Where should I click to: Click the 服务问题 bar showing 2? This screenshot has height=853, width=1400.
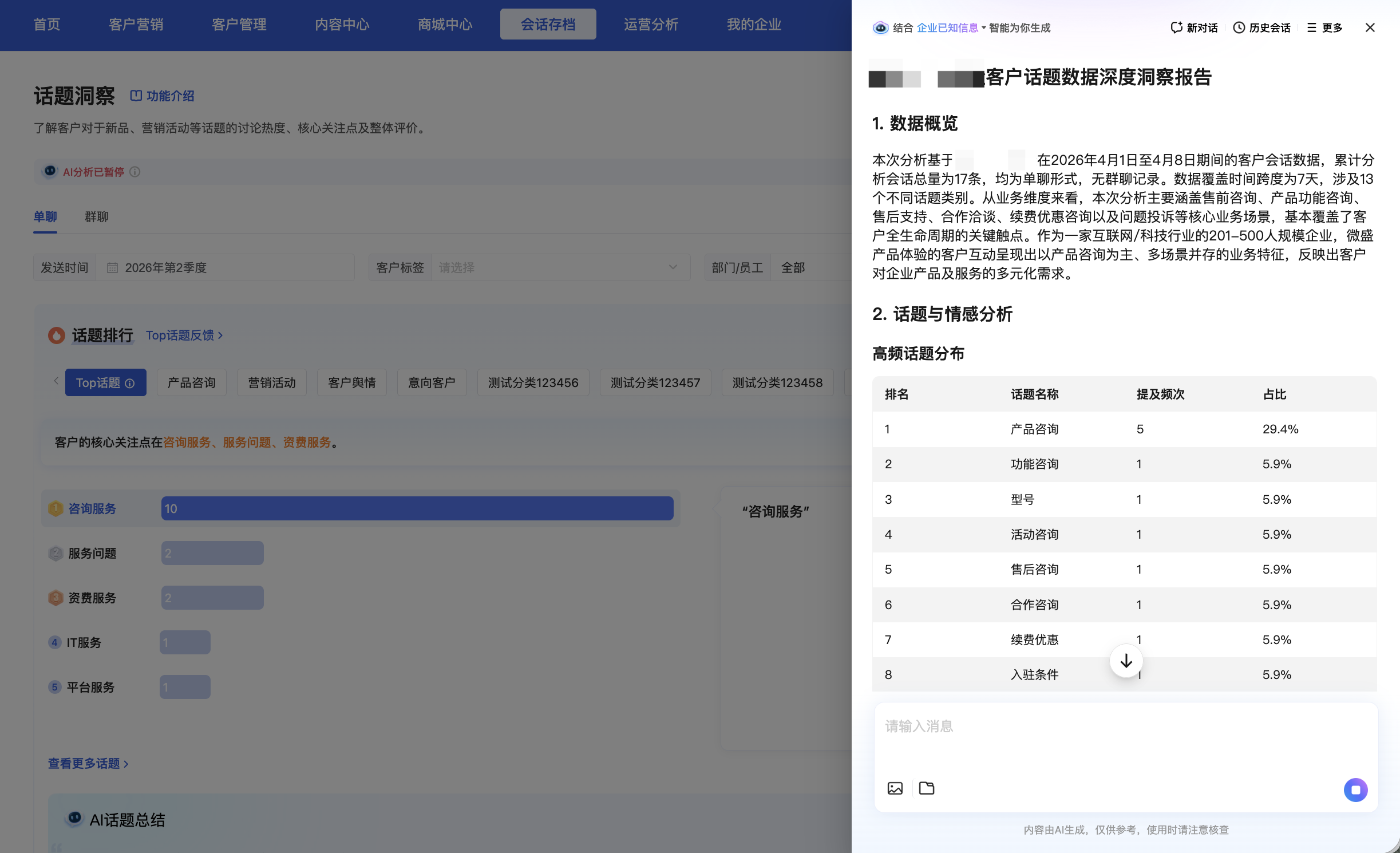pyautogui.click(x=212, y=553)
